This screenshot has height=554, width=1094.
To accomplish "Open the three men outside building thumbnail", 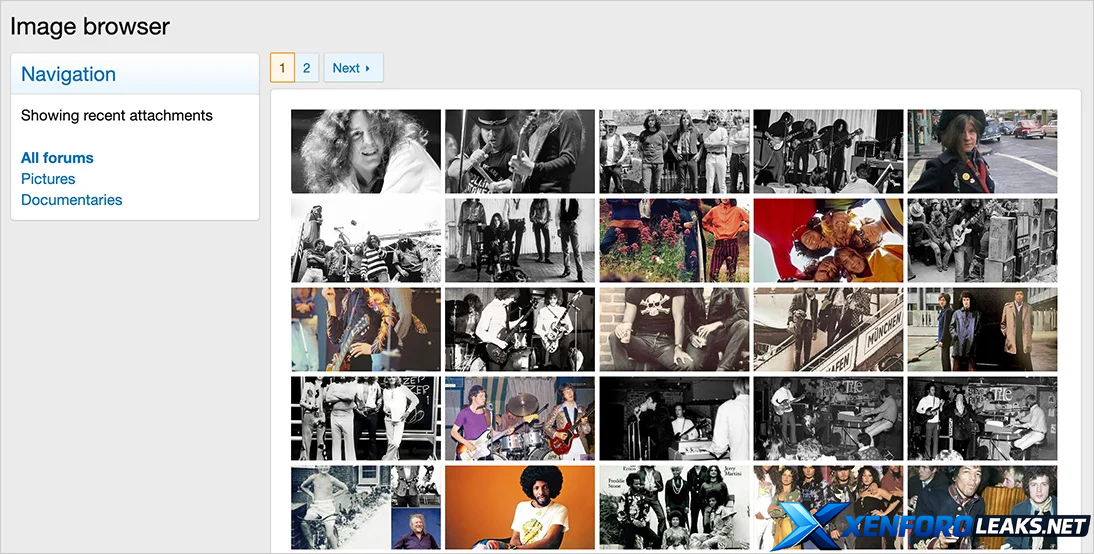I will (x=982, y=329).
